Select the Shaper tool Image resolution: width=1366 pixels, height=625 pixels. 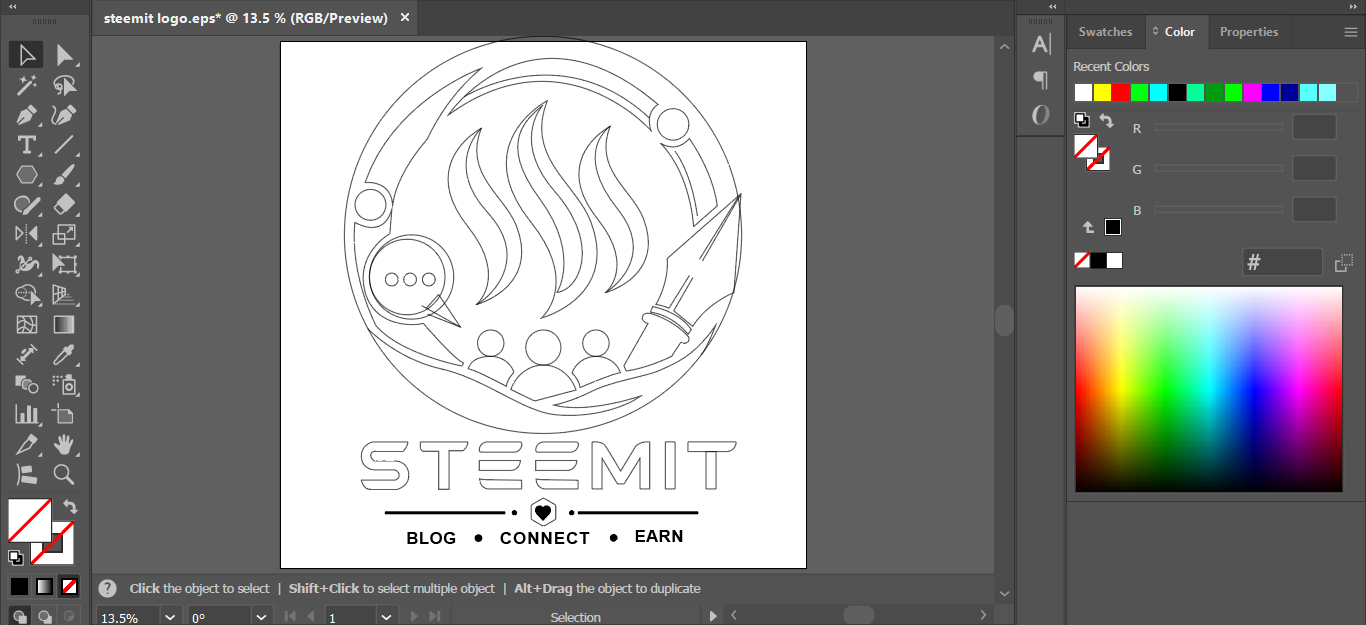(26, 205)
